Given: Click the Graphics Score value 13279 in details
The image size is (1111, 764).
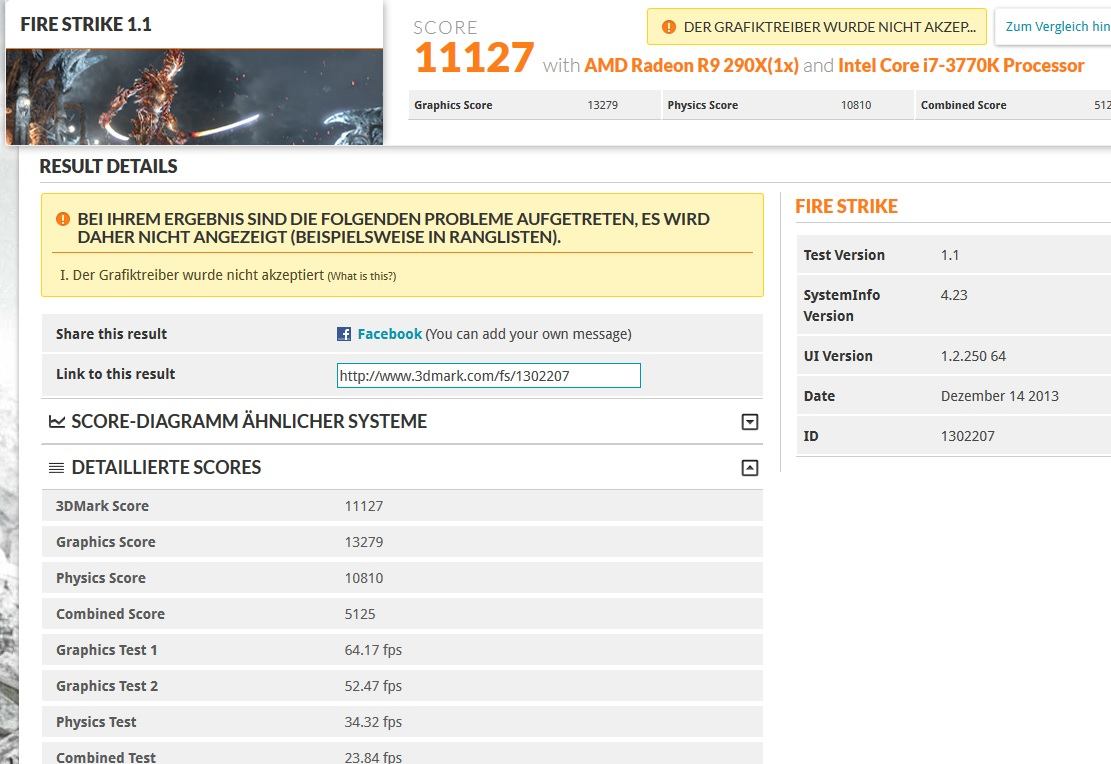Looking at the screenshot, I should pos(363,542).
